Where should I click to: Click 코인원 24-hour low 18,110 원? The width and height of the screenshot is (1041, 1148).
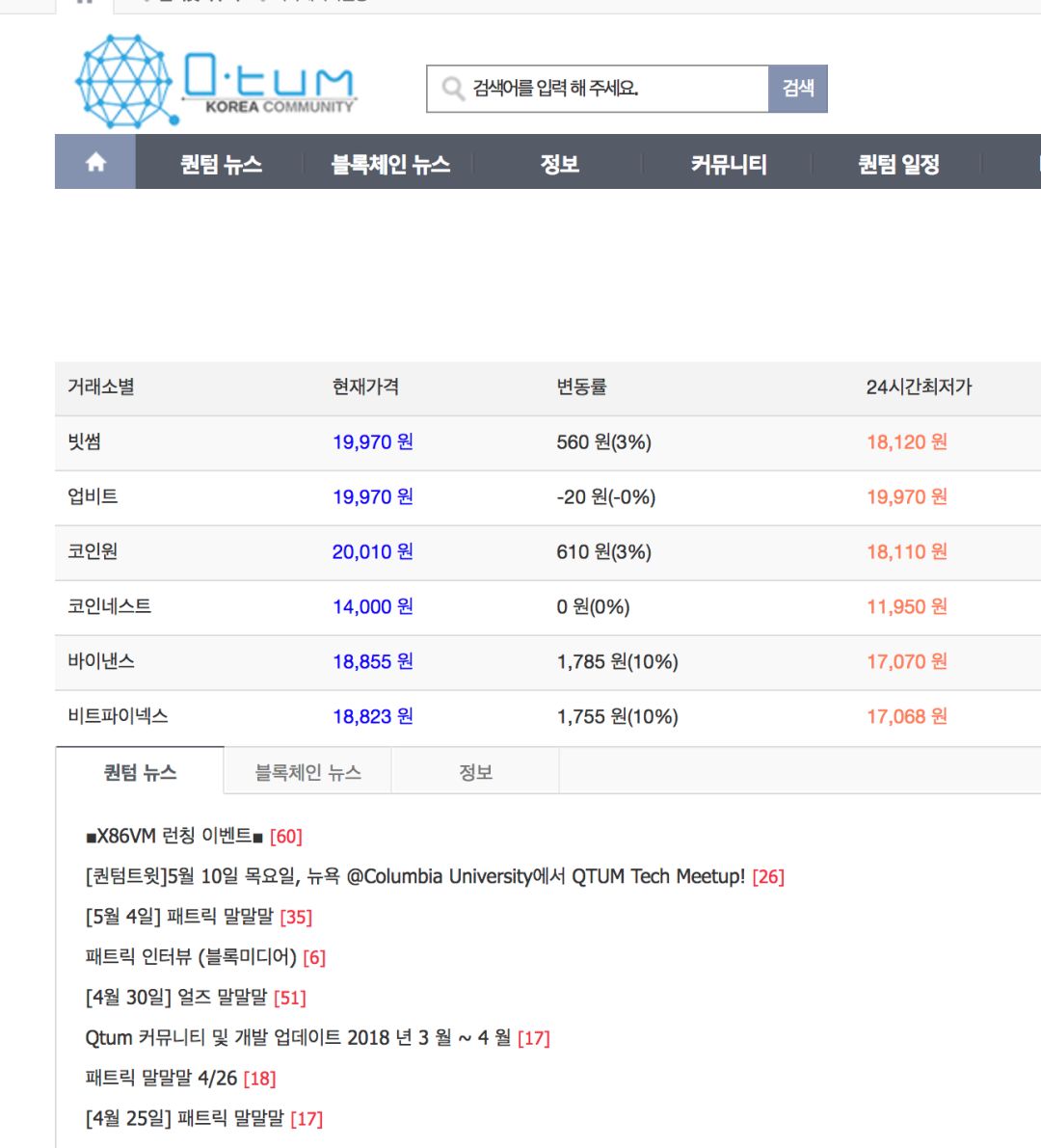point(907,552)
